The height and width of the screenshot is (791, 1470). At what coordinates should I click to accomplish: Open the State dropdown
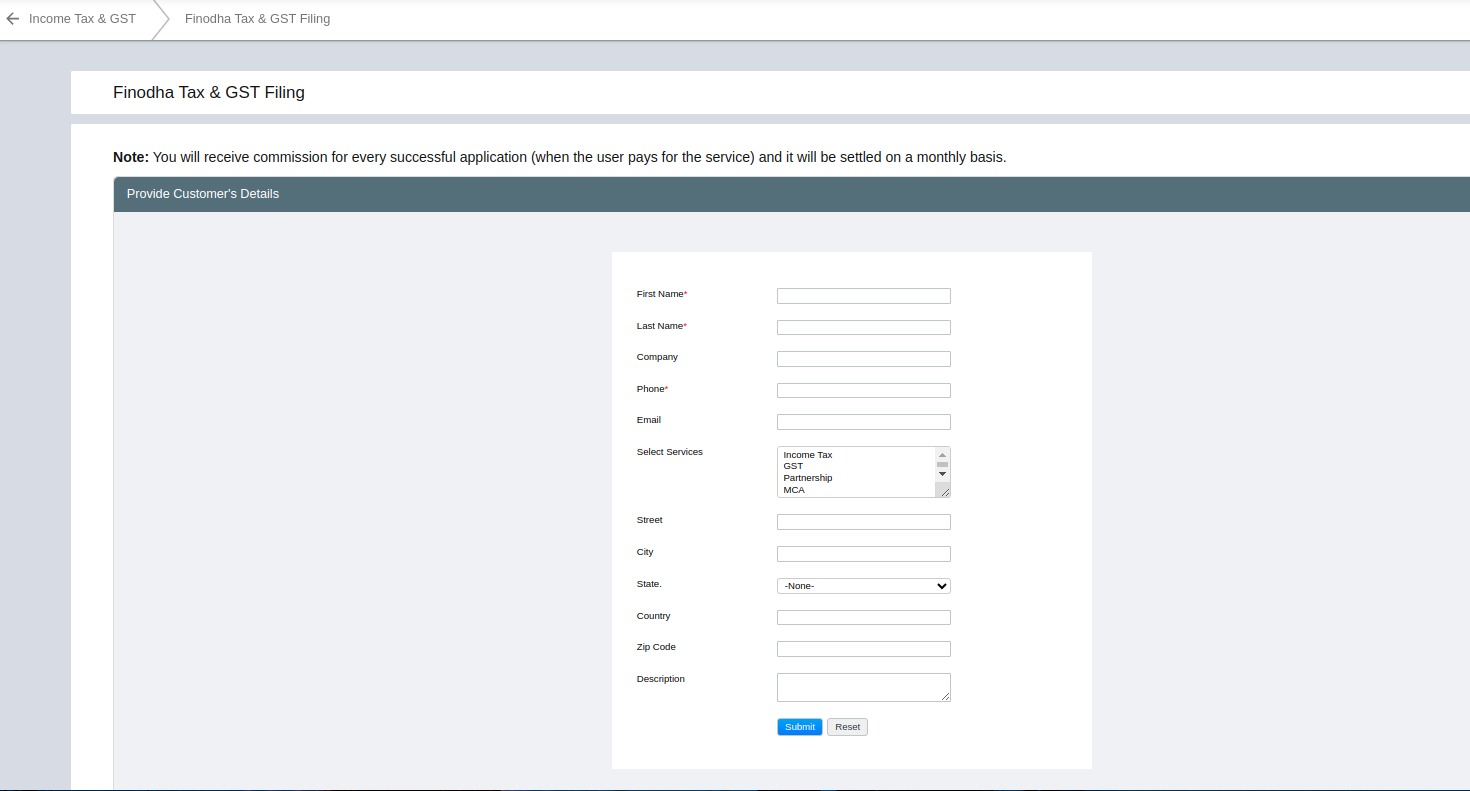(x=863, y=586)
